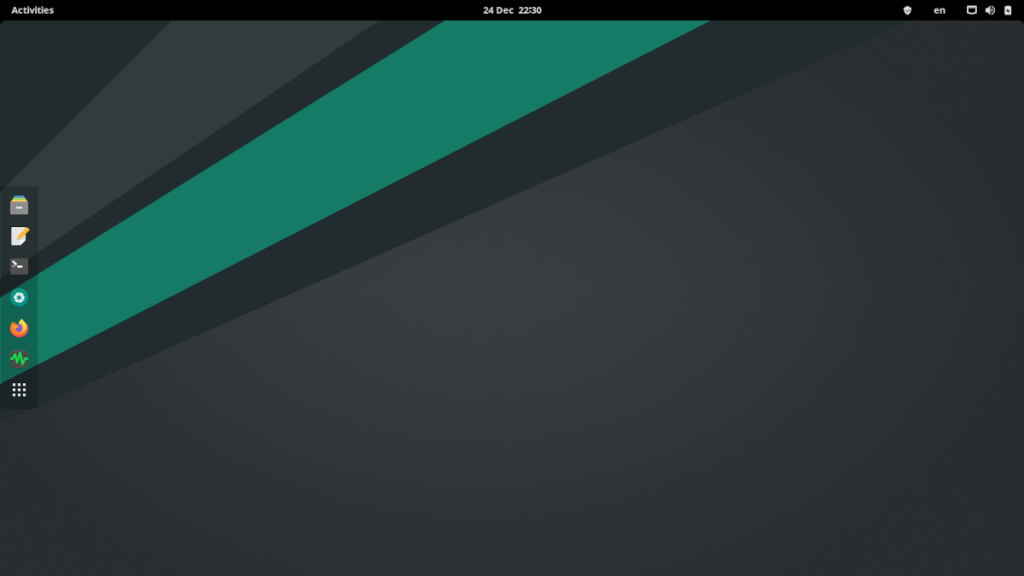
Task: Open the file manager from the dock
Action: [19, 204]
